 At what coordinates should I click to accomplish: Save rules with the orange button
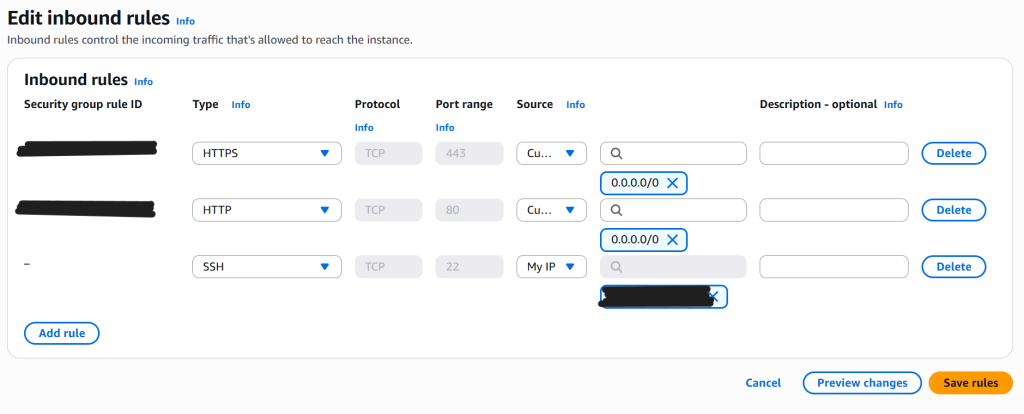click(970, 383)
